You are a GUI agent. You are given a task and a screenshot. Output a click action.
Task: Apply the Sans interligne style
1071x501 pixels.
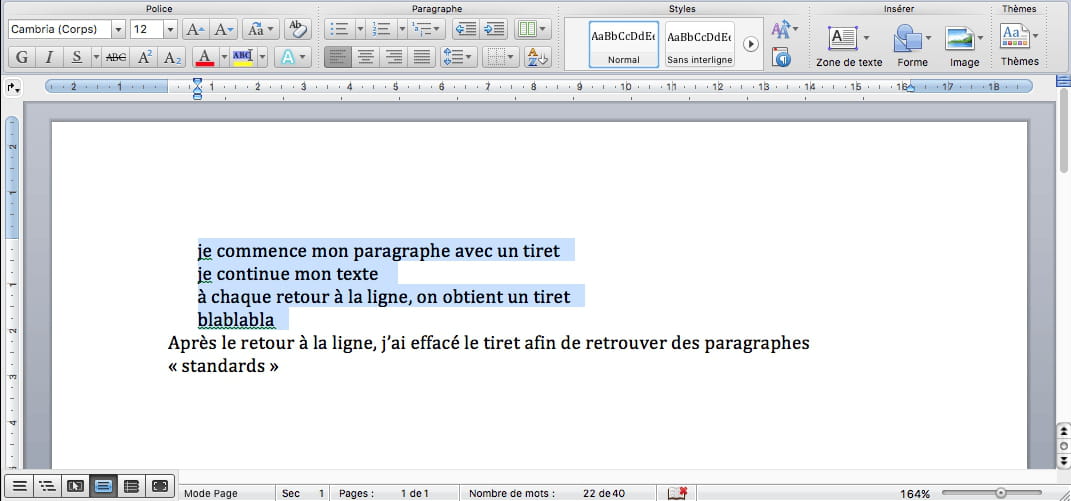coord(699,45)
